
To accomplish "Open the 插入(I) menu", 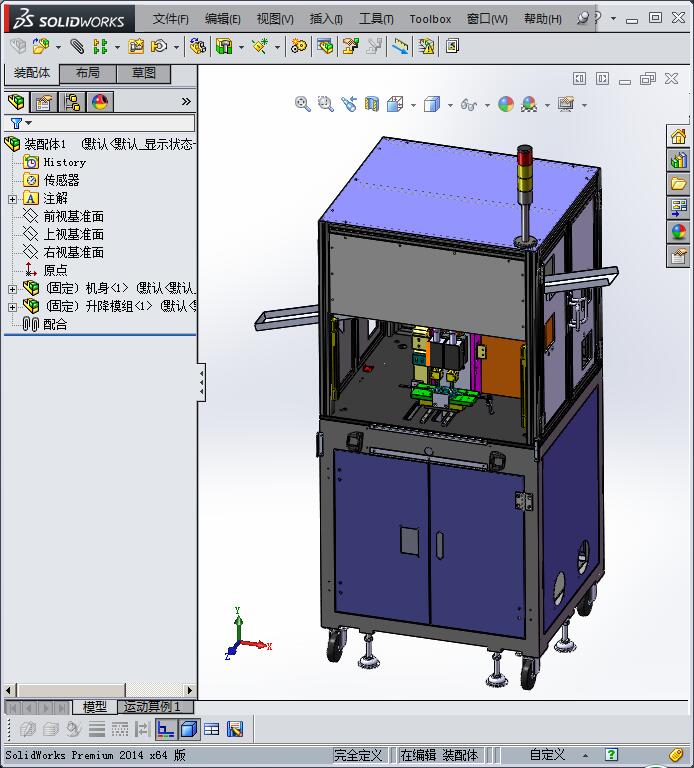I will point(326,19).
